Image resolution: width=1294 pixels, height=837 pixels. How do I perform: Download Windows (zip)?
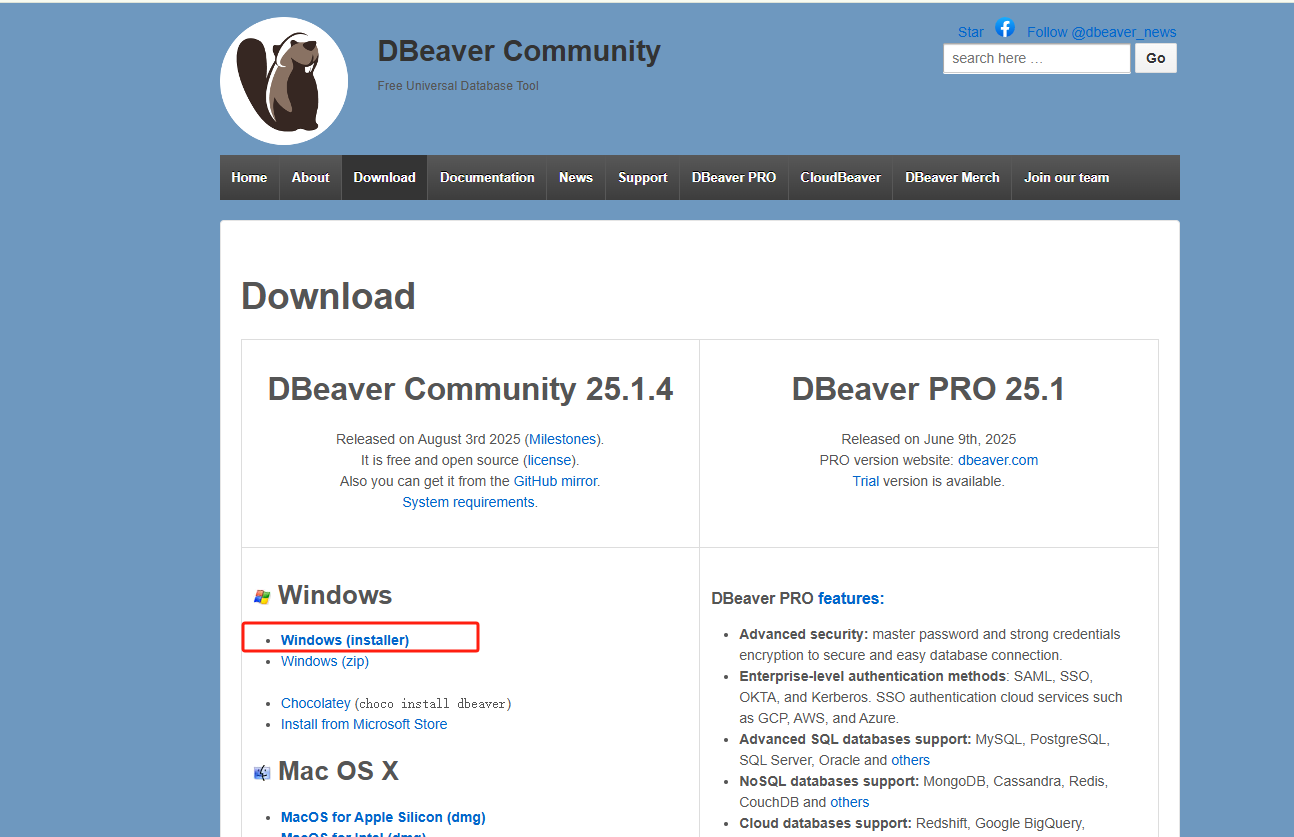pyautogui.click(x=324, y=661)
